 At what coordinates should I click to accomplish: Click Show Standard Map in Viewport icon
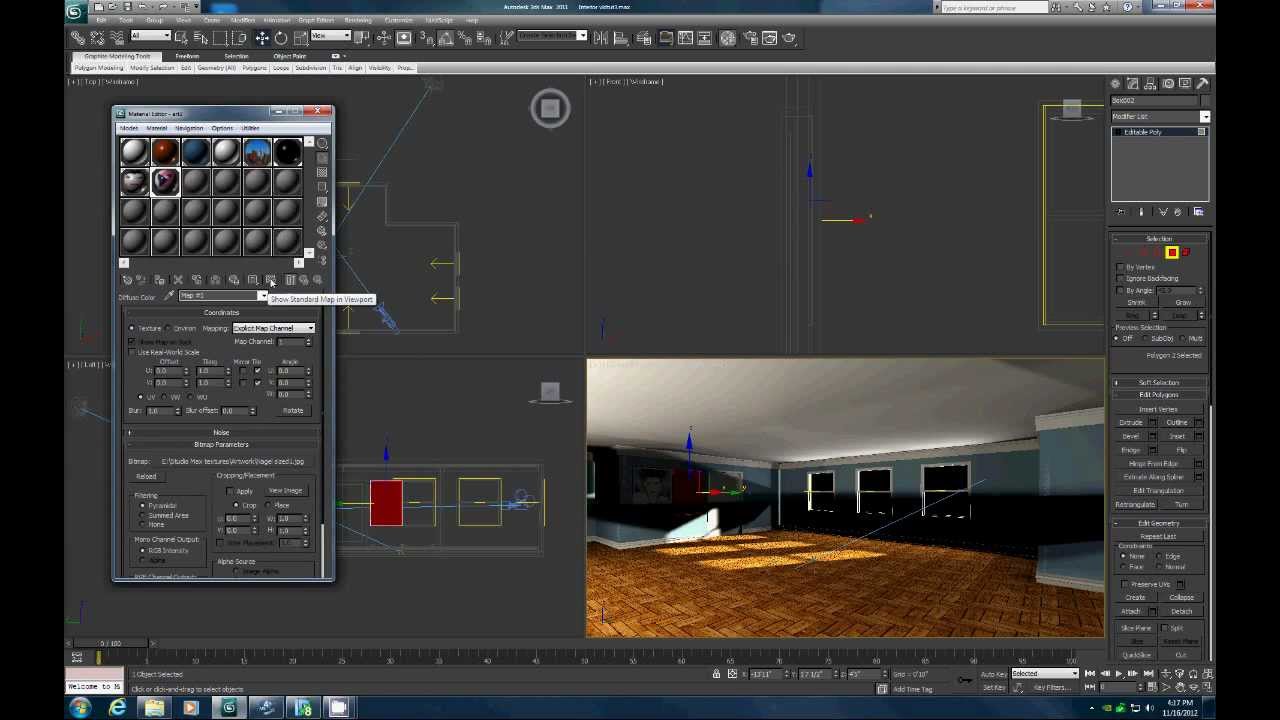(270, 280)
